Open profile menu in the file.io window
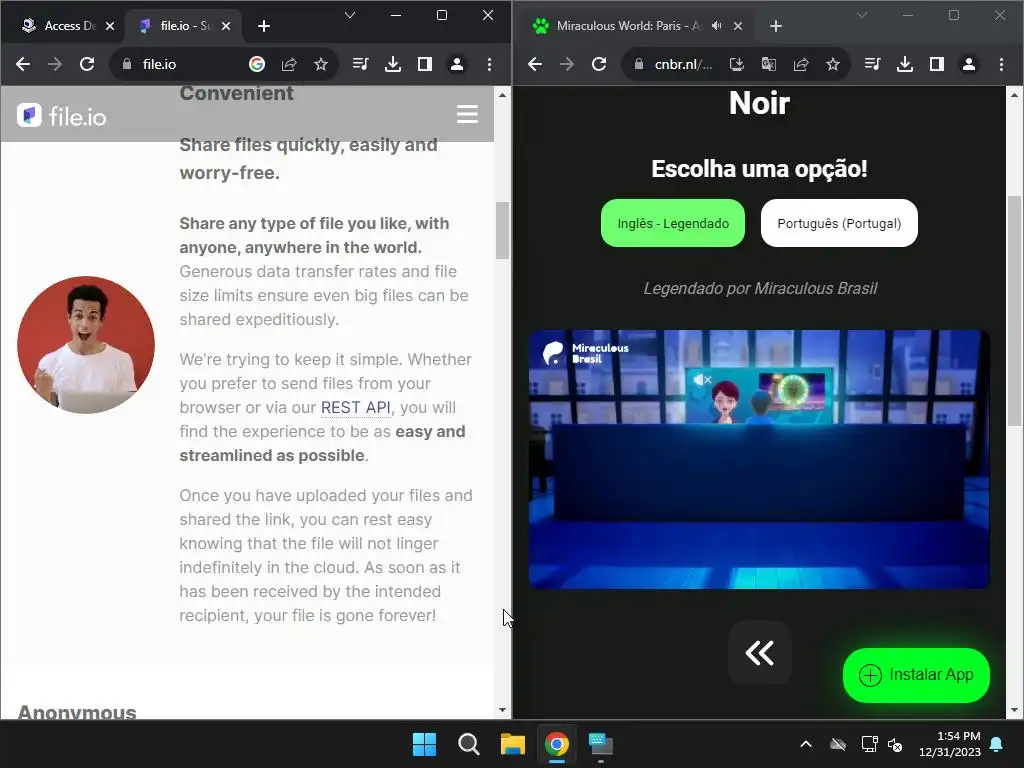The image size is (1024, 768). (x=456, y=64)
